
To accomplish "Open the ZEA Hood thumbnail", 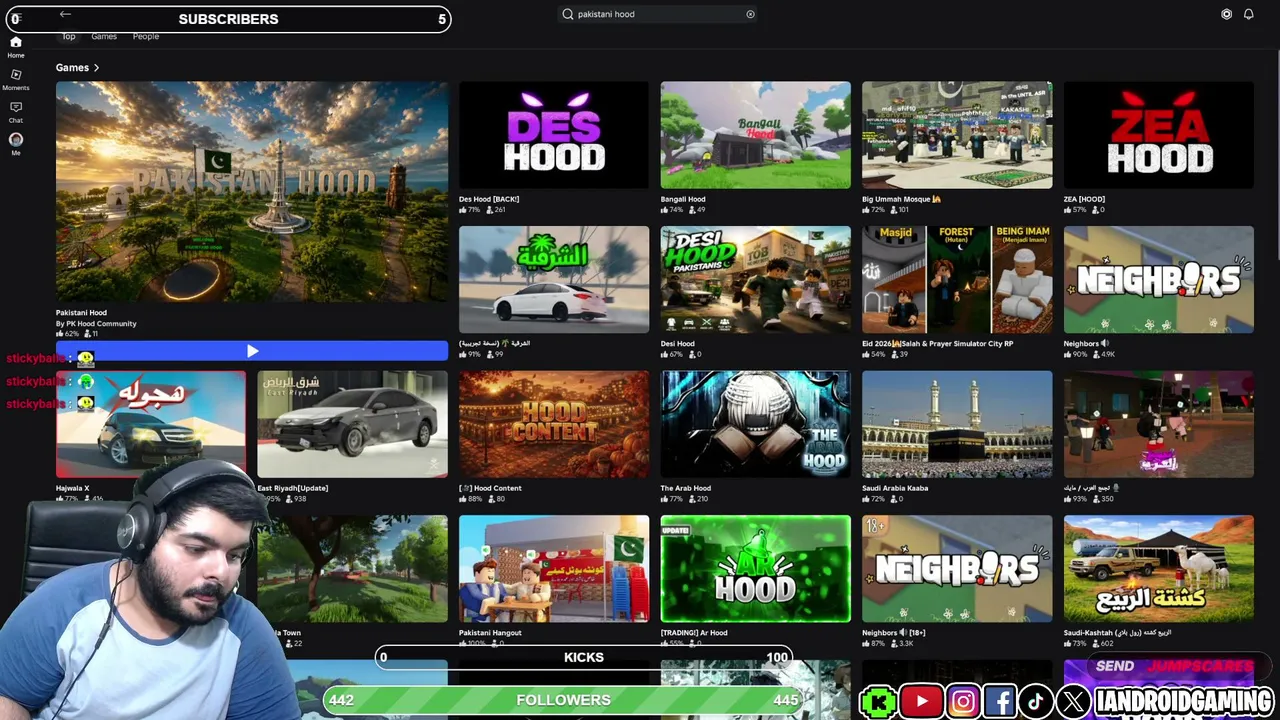I will tap(1159, 135).
